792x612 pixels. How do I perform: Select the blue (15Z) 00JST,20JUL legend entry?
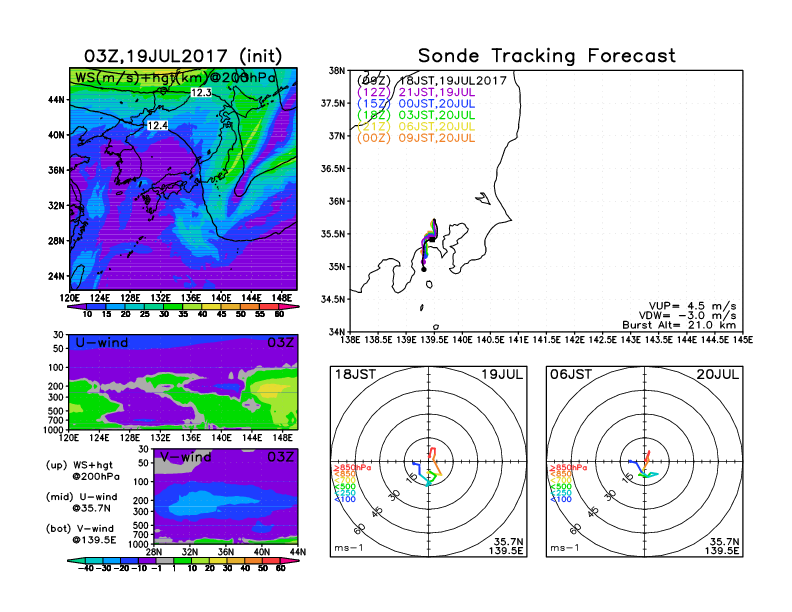pos(416,104)
